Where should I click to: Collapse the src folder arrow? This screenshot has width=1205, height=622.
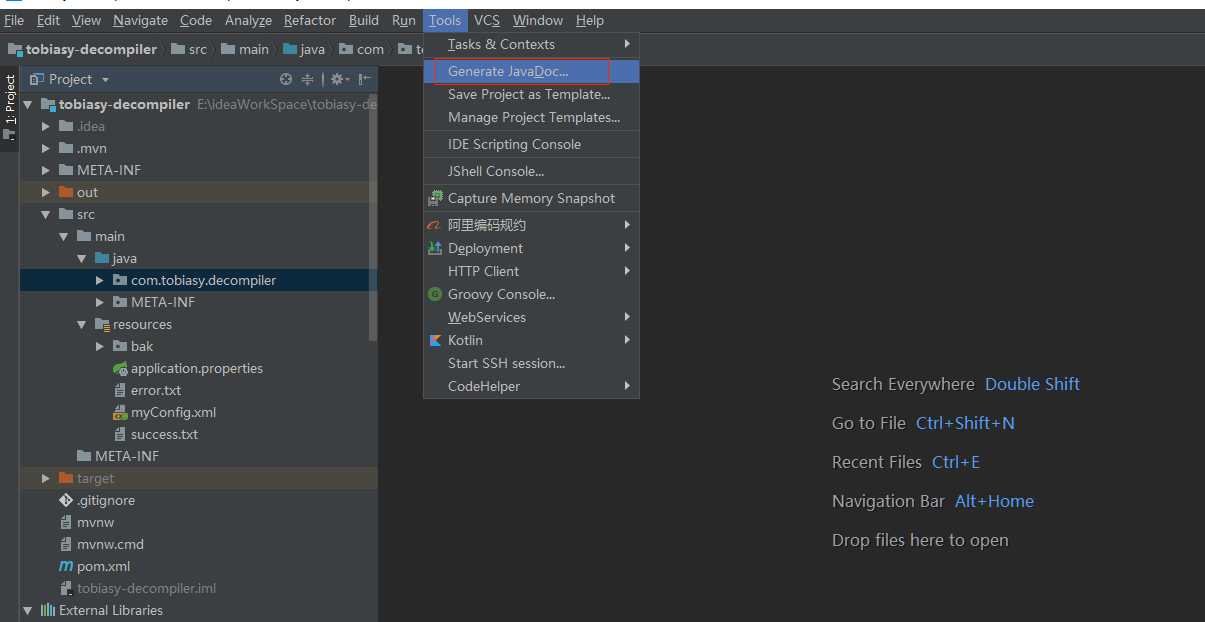(46, 214)
